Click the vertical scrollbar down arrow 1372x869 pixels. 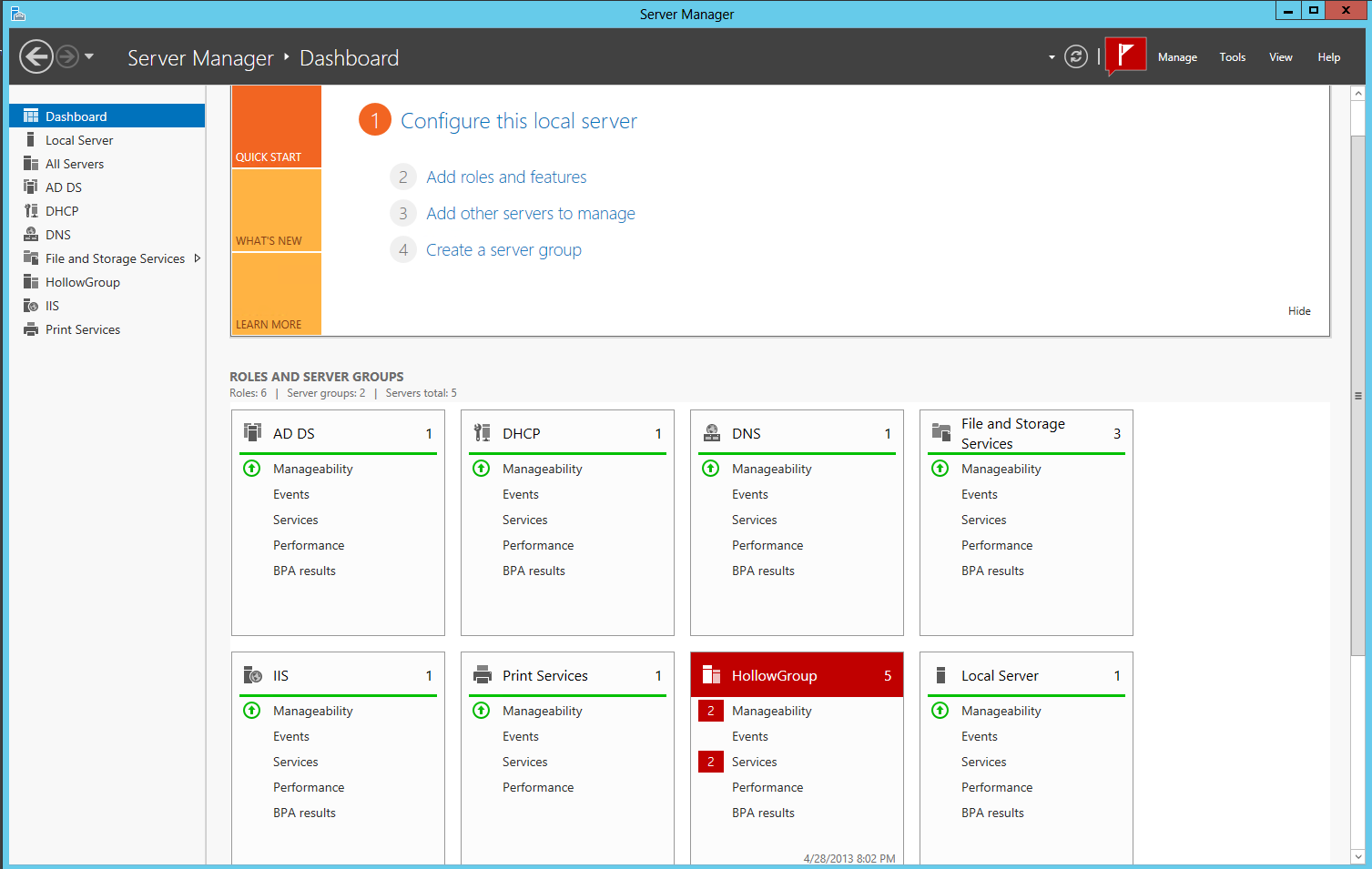(1357, 856)
